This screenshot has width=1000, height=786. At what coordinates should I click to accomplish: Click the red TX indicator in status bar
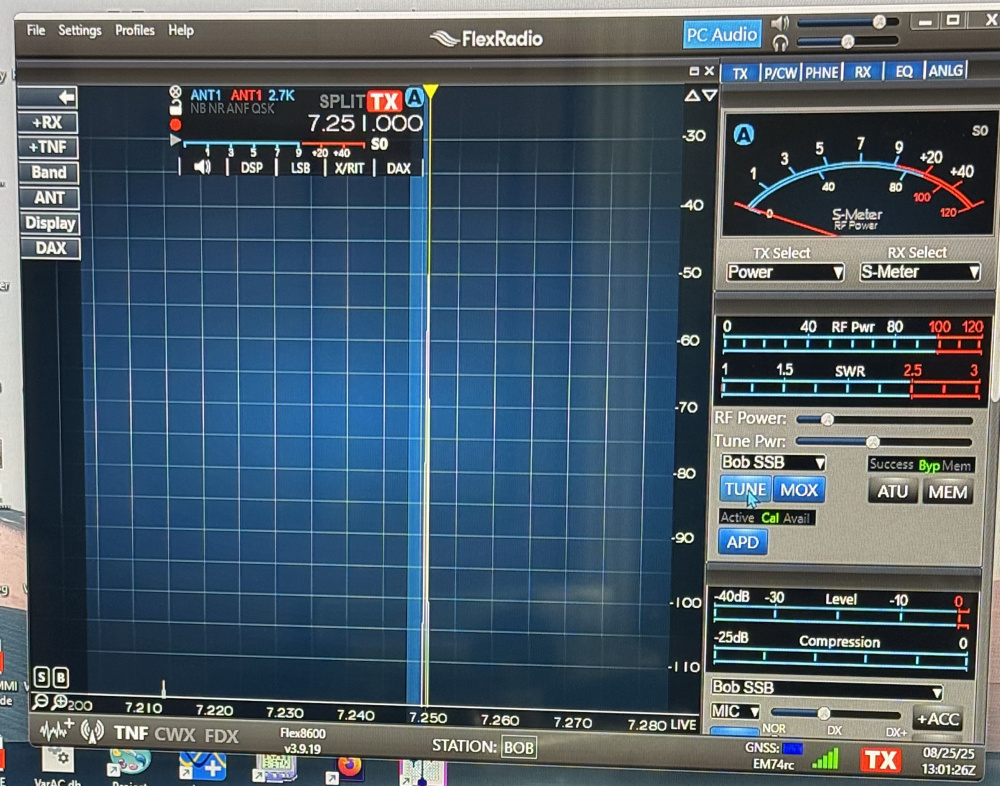(x=880, y=760)
